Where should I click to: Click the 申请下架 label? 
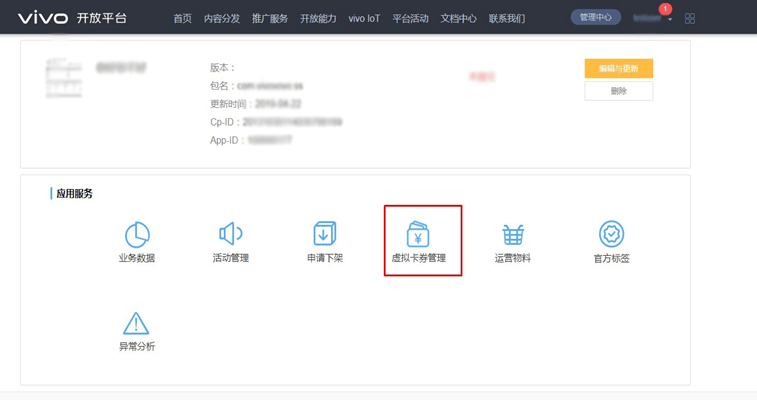(325, 258)
